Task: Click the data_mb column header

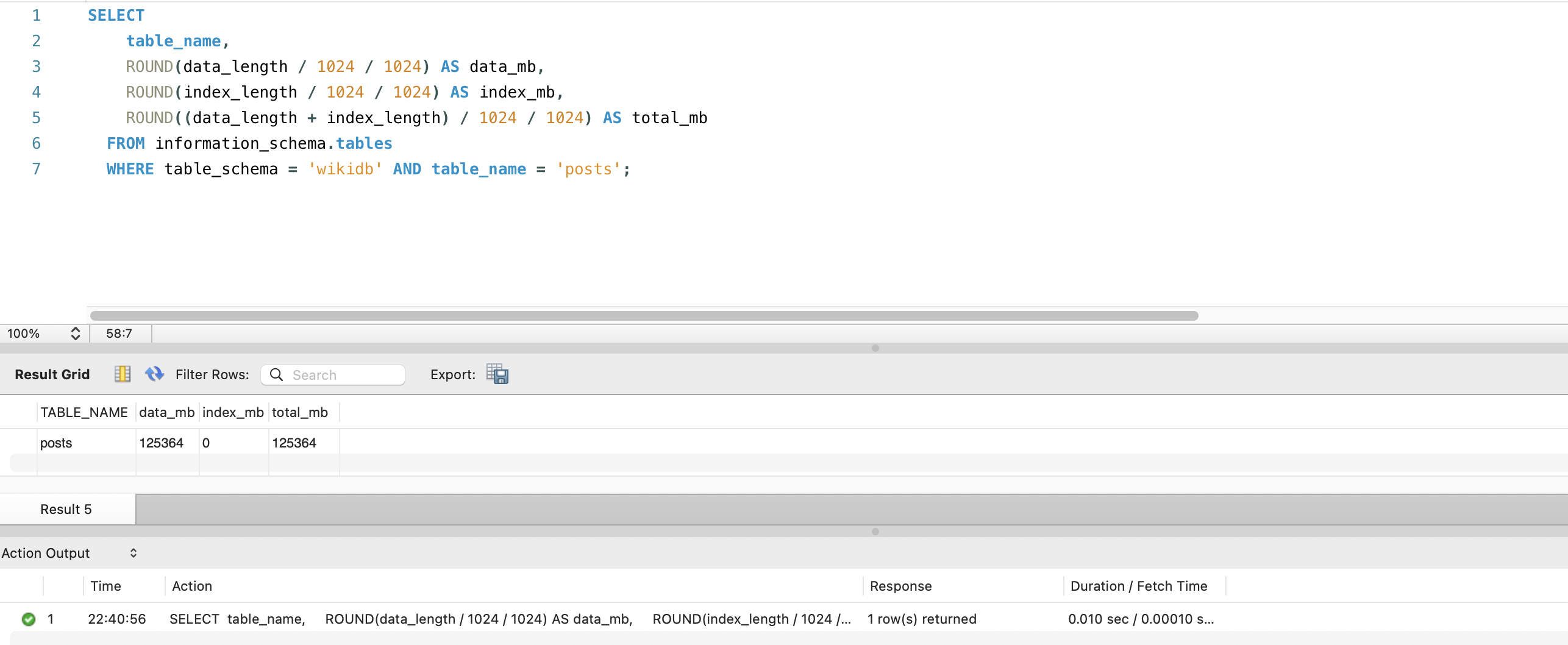Action: [x=166, y=413]
